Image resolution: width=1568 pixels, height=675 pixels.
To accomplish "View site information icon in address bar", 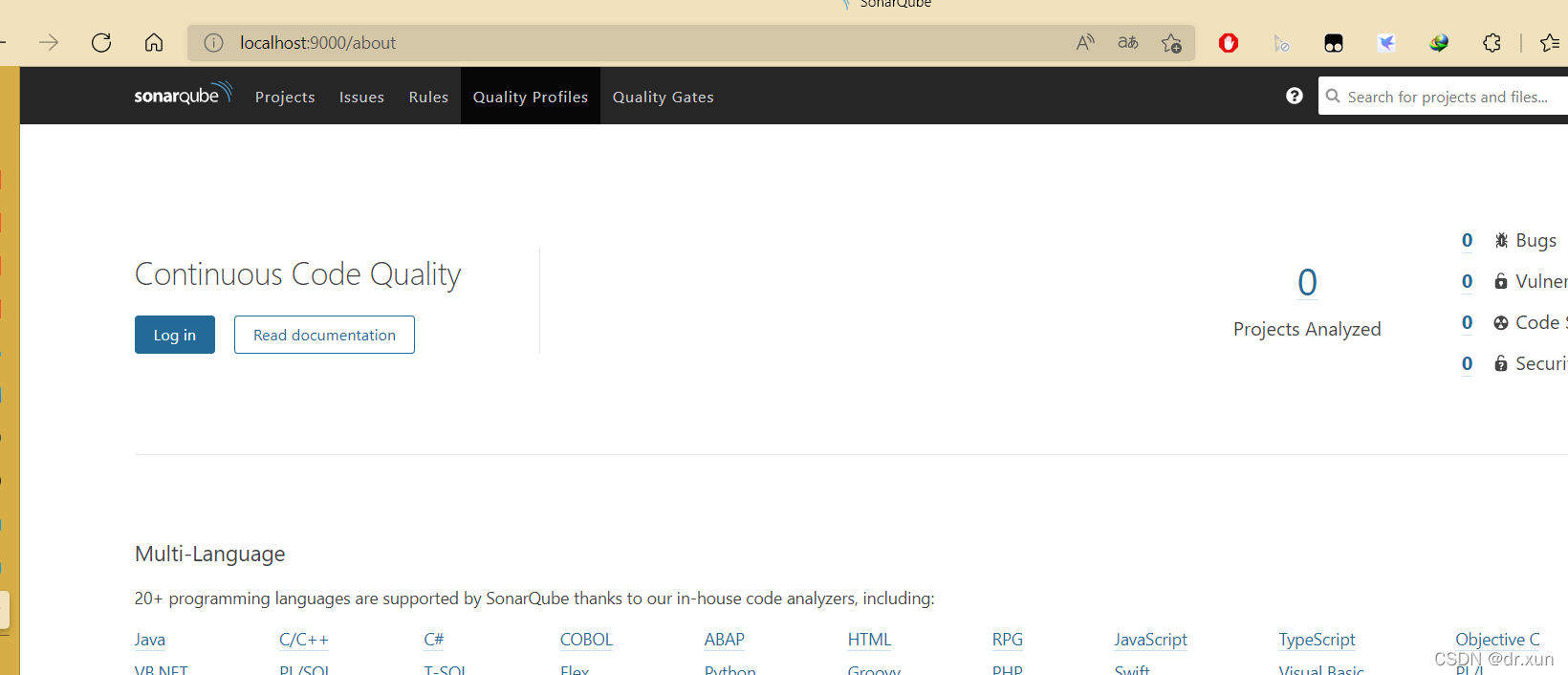I will (x=213, y=42).
